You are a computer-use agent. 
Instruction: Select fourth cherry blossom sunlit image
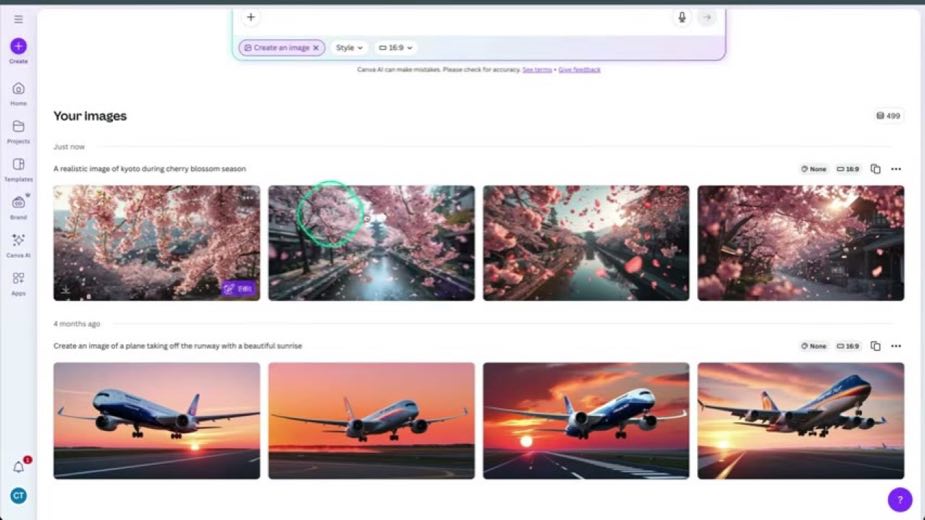pos(801,243)
